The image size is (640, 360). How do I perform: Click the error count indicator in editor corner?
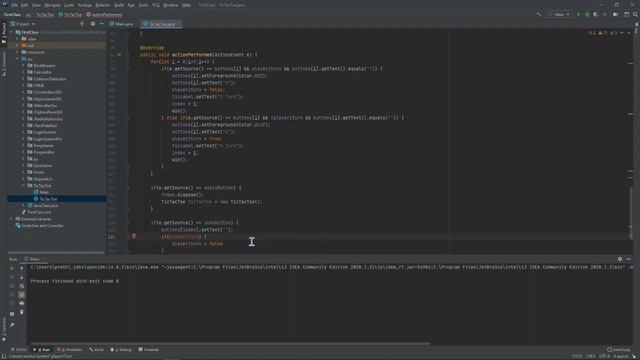tap(592, 33)
